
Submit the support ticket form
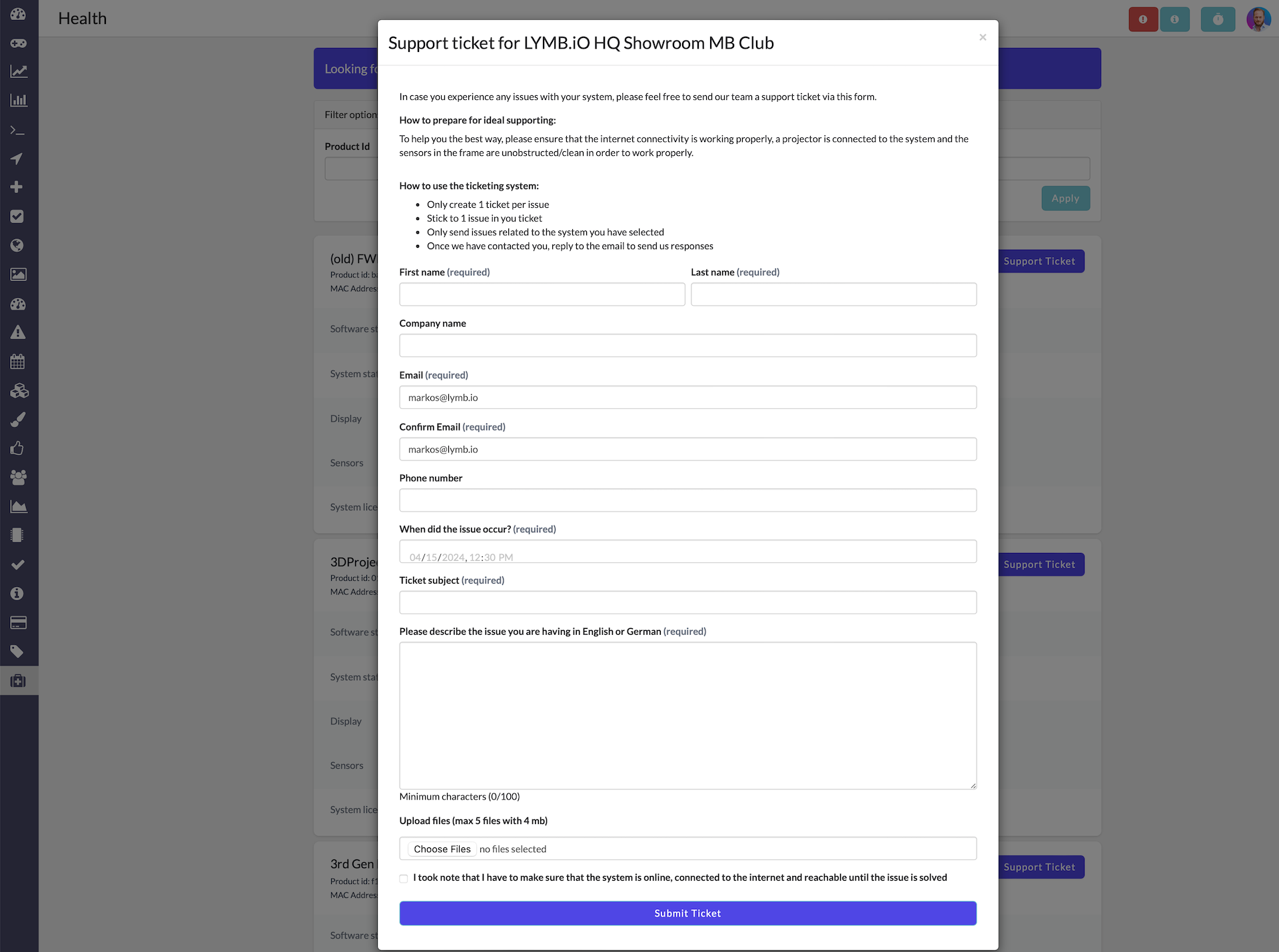(688, 912)
